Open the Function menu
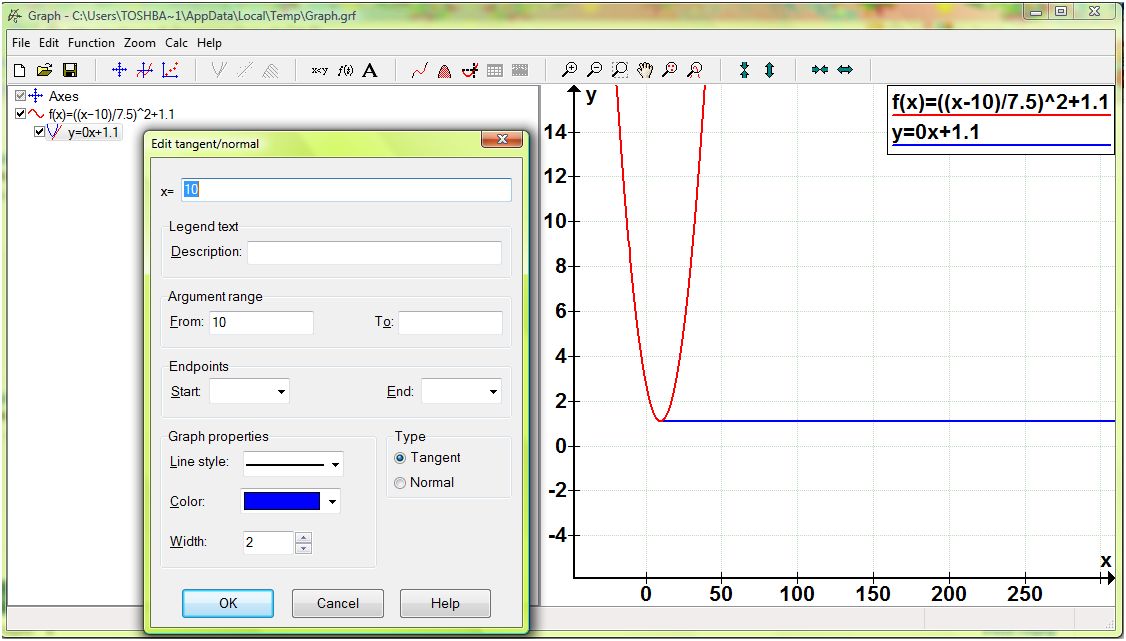The image size is (1126, 641). tap(91, 43)
